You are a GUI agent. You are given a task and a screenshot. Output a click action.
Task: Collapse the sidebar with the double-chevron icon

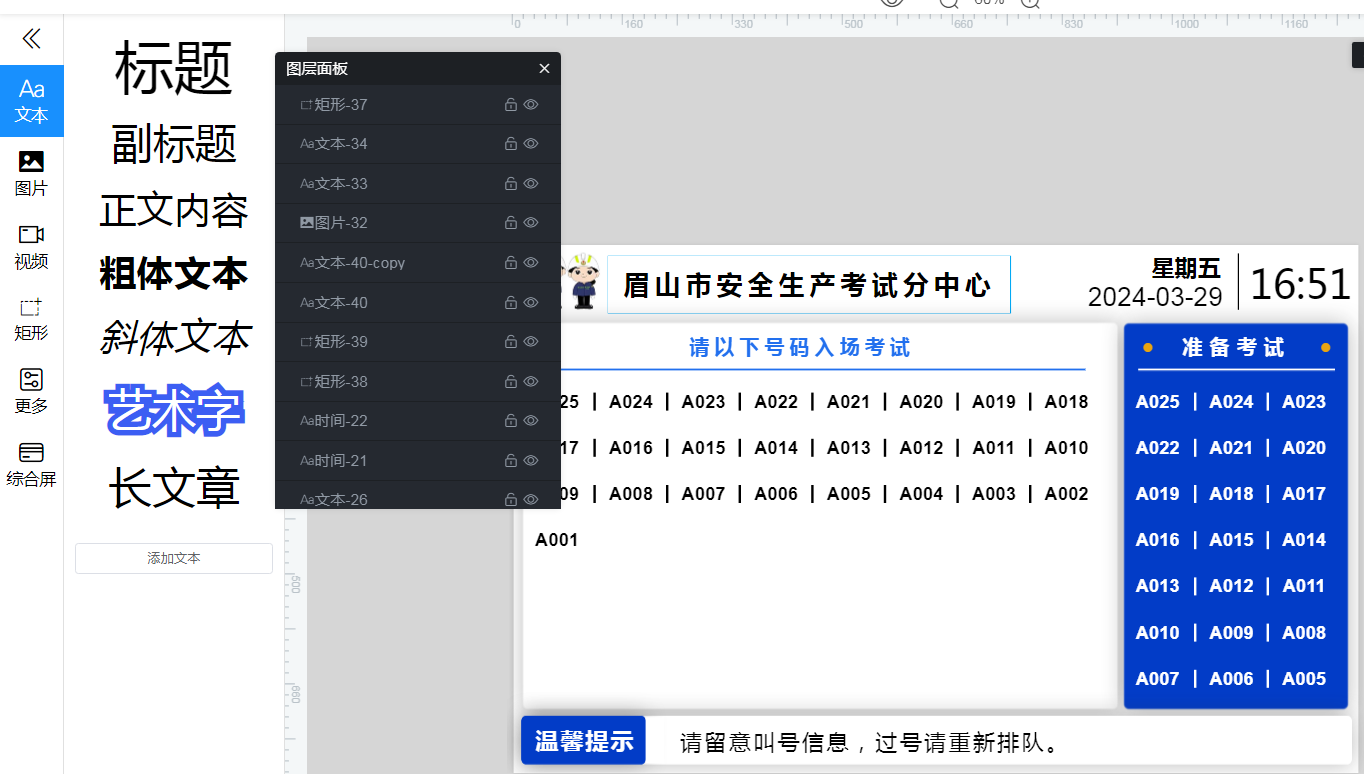(31, 39)
